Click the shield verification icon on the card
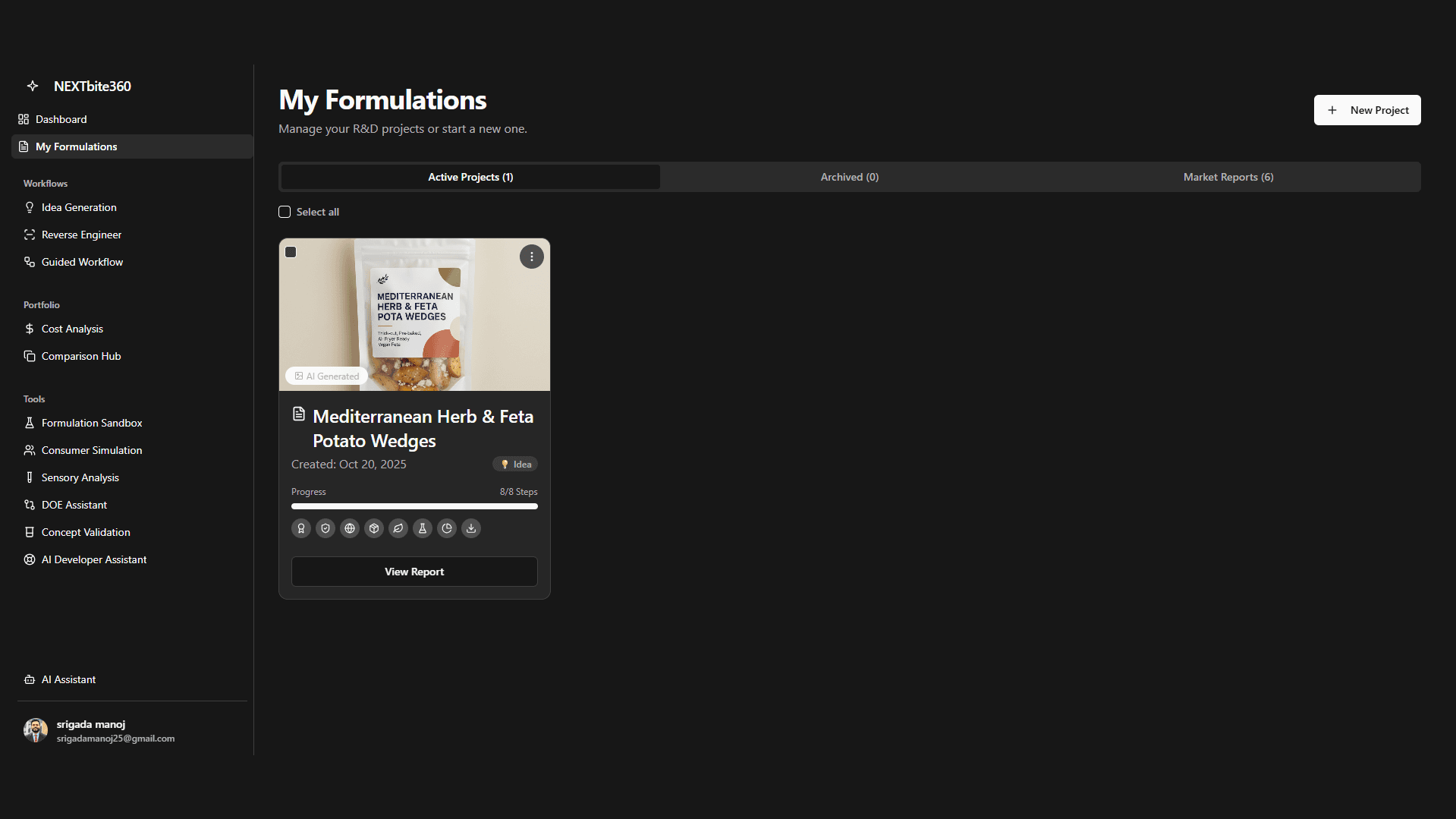The image size is (1456, 819). [x=325, y=528]
